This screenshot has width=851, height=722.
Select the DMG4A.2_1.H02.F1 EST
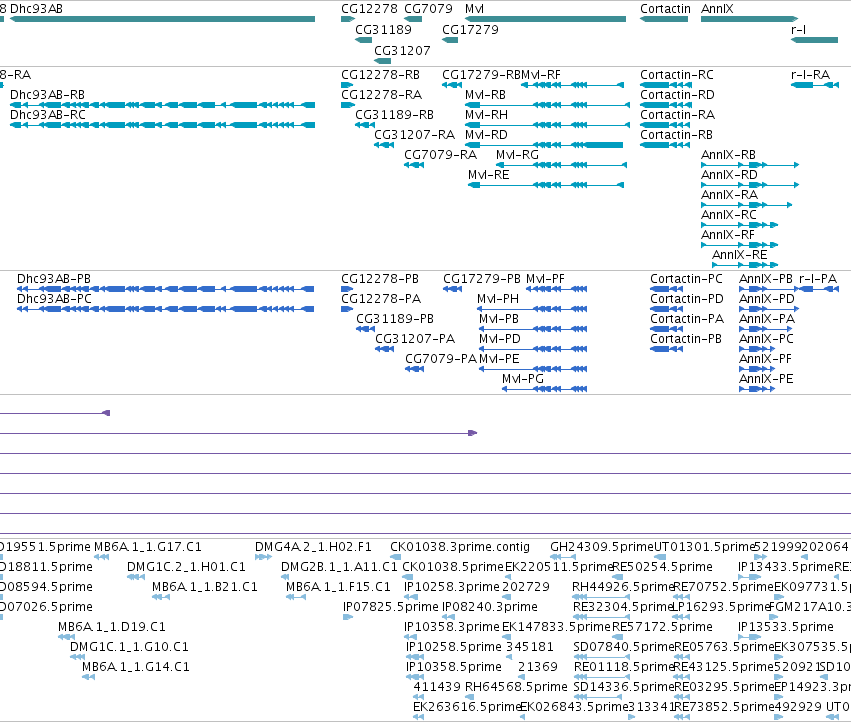(x=263, y=557)
